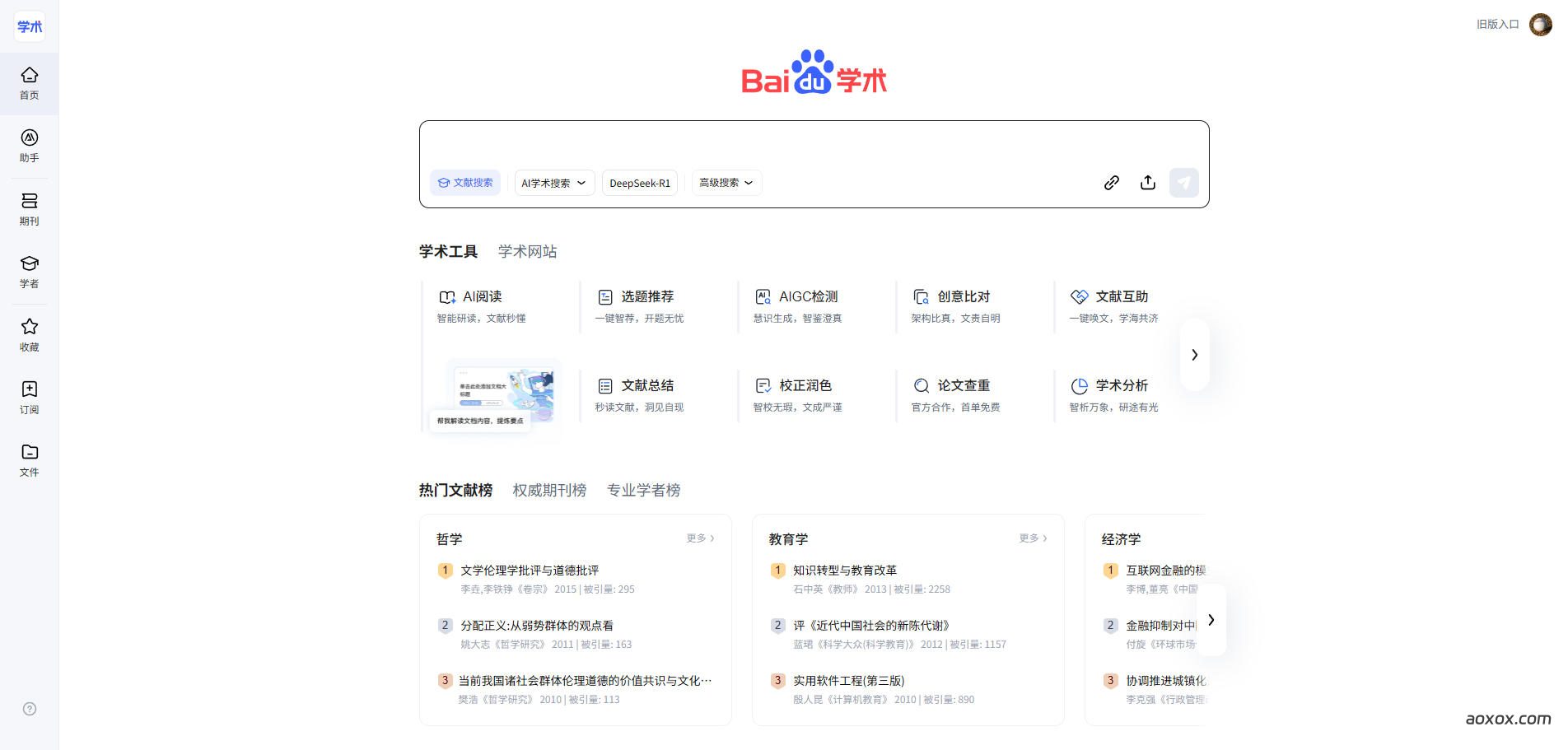Open the 选题推荐 tool
The image size is (1568, 750).
coord(639,305)
